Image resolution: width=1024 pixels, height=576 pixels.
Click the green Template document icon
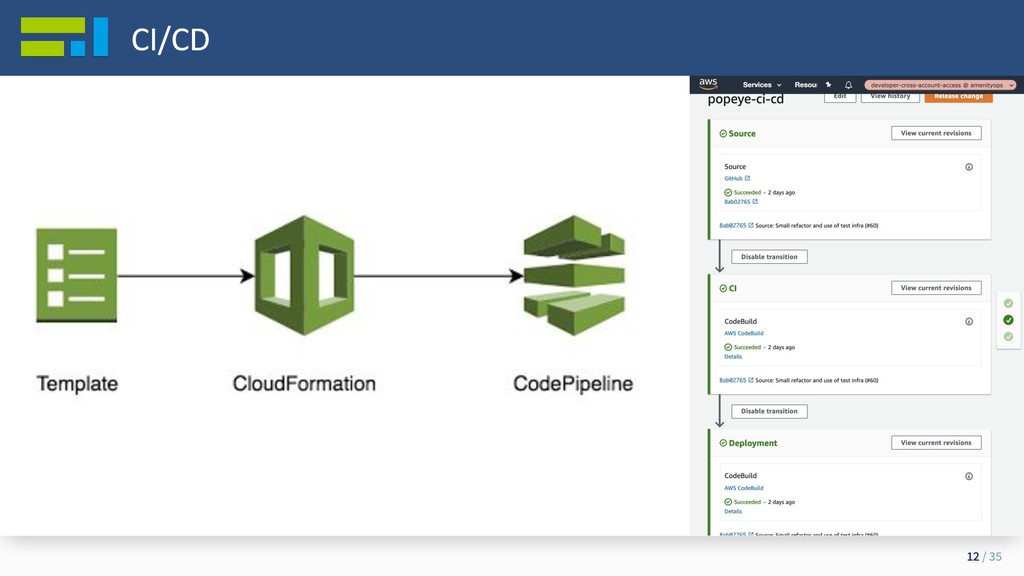tap(76, 275)
